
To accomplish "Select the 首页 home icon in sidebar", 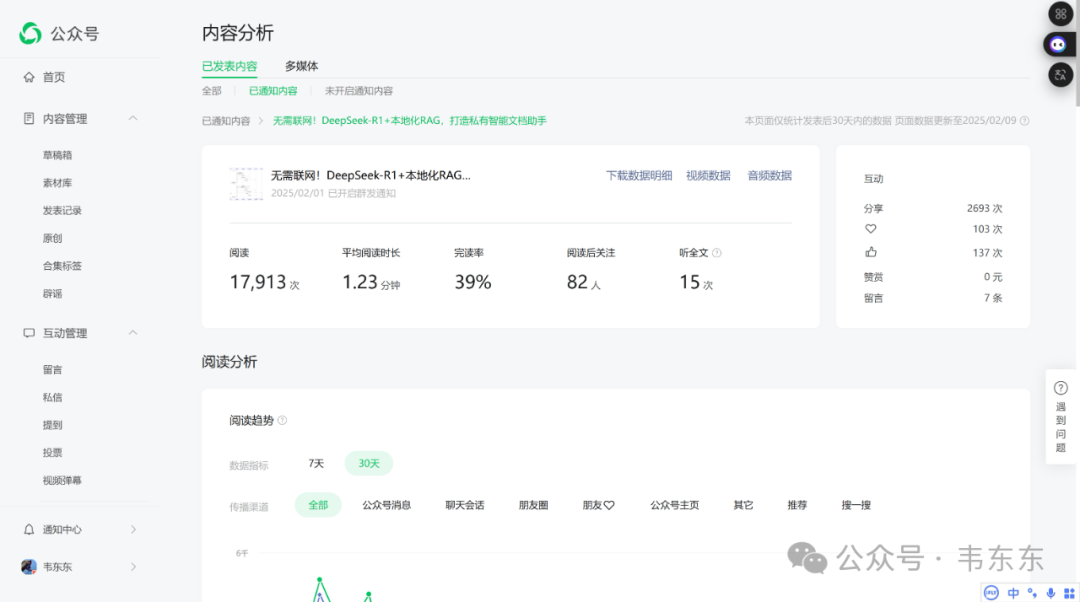I will 30,76.
